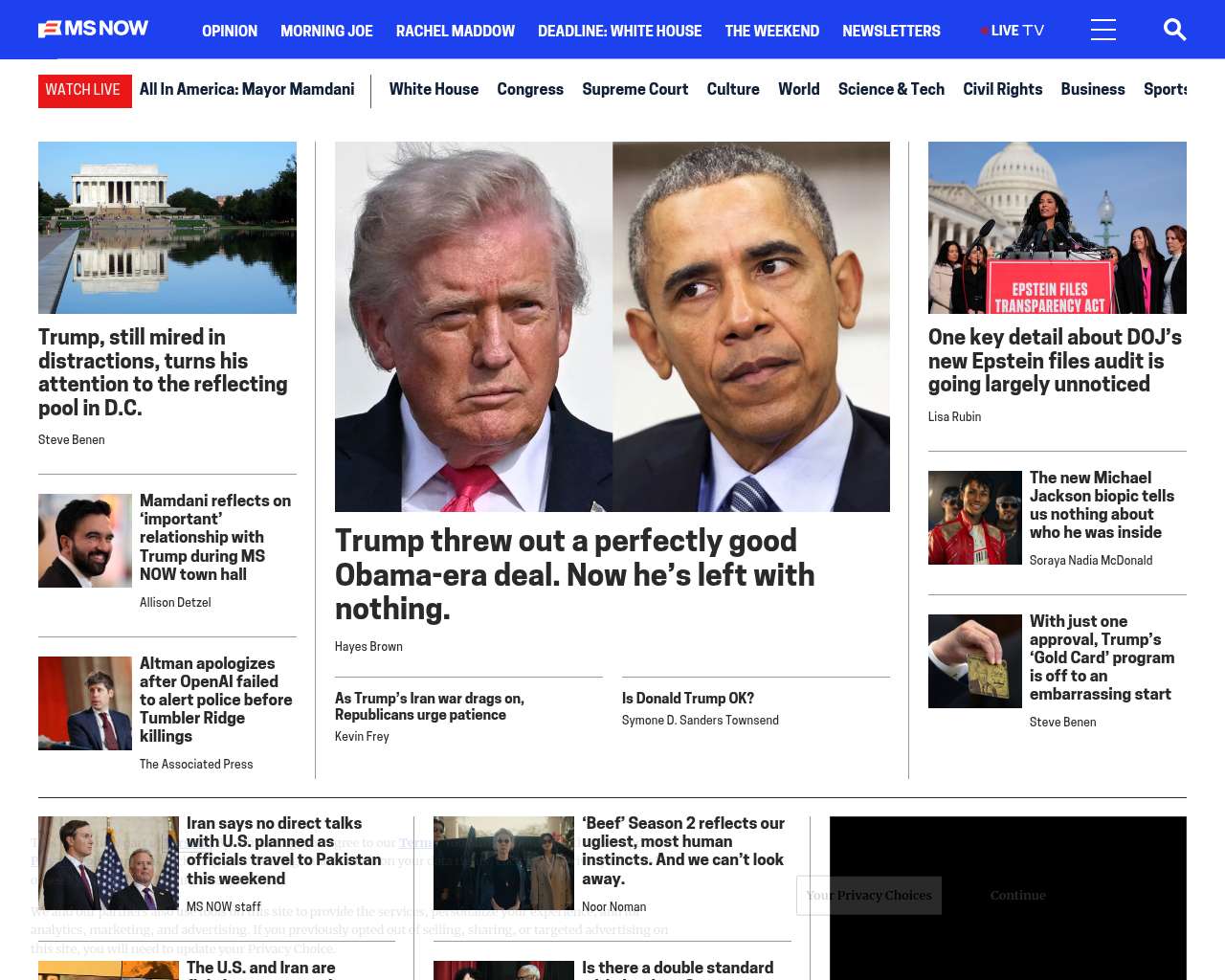Open Gold Card story thumbnail
Screen dimensions: 1225x980
point(975,661)
